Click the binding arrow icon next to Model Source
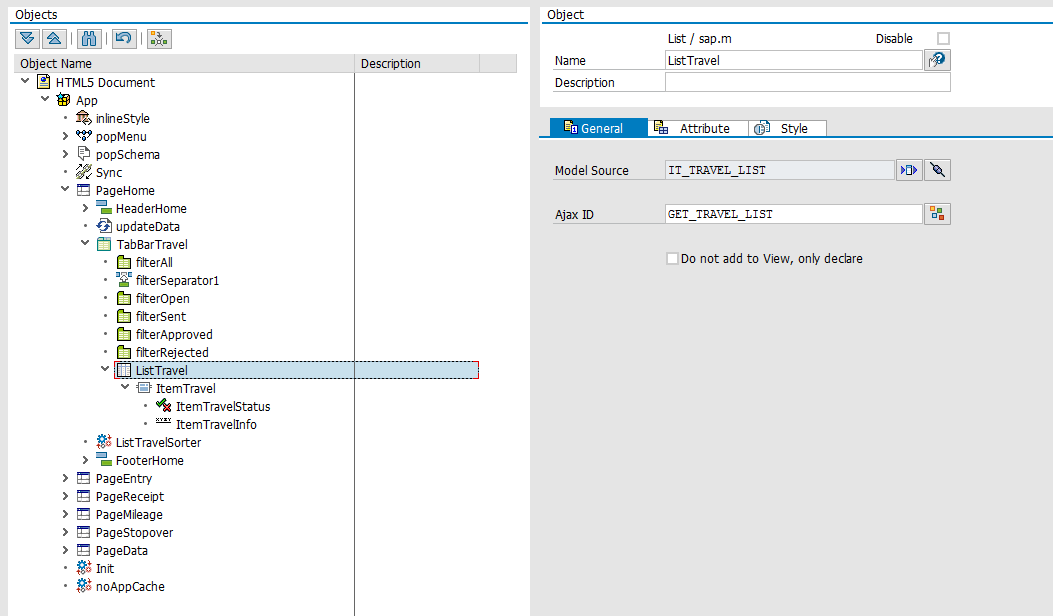 tap(908, 170)
